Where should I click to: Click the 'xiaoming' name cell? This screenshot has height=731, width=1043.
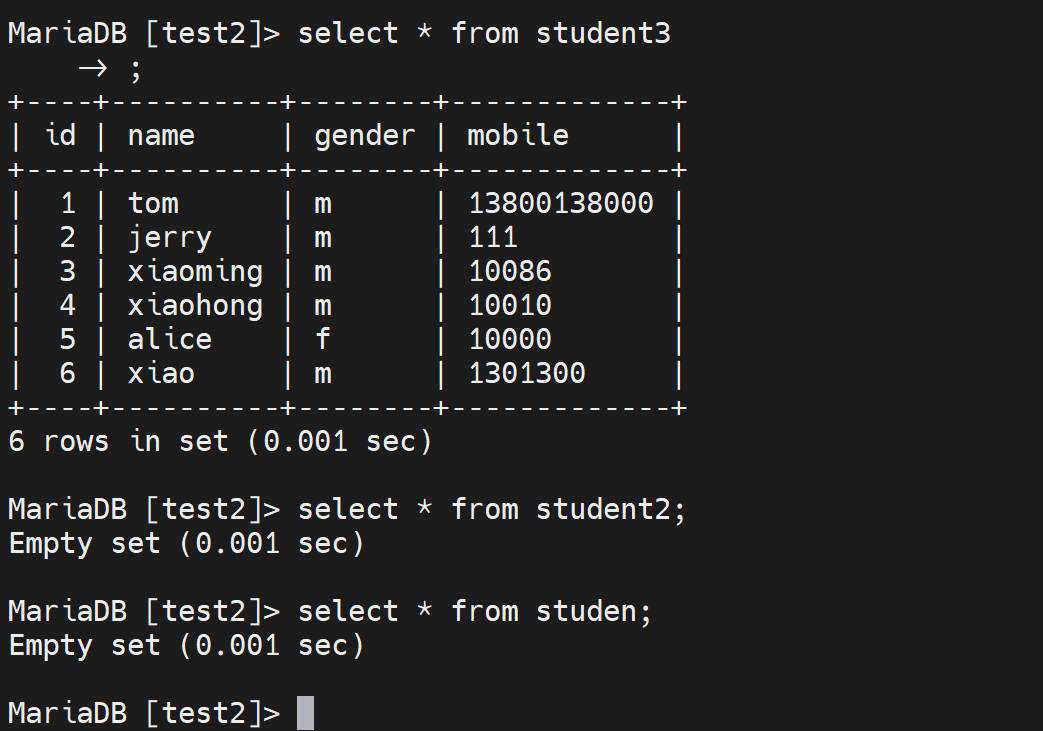point(195,272)
